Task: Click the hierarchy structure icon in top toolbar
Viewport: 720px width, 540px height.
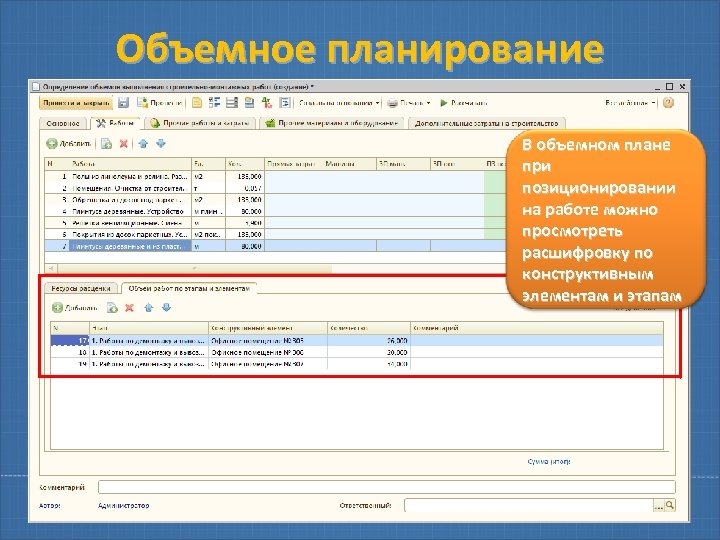Action: 214,103
